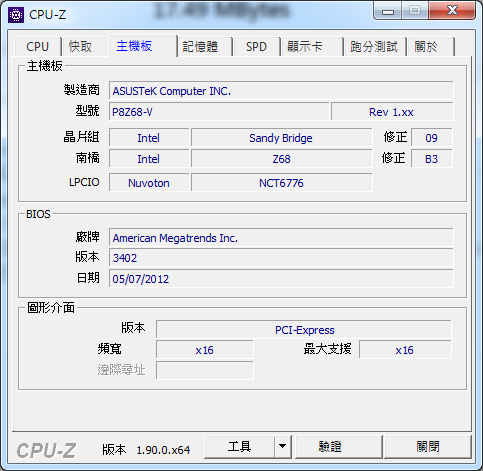Select the P8Z68-V model value

point(219,112)
